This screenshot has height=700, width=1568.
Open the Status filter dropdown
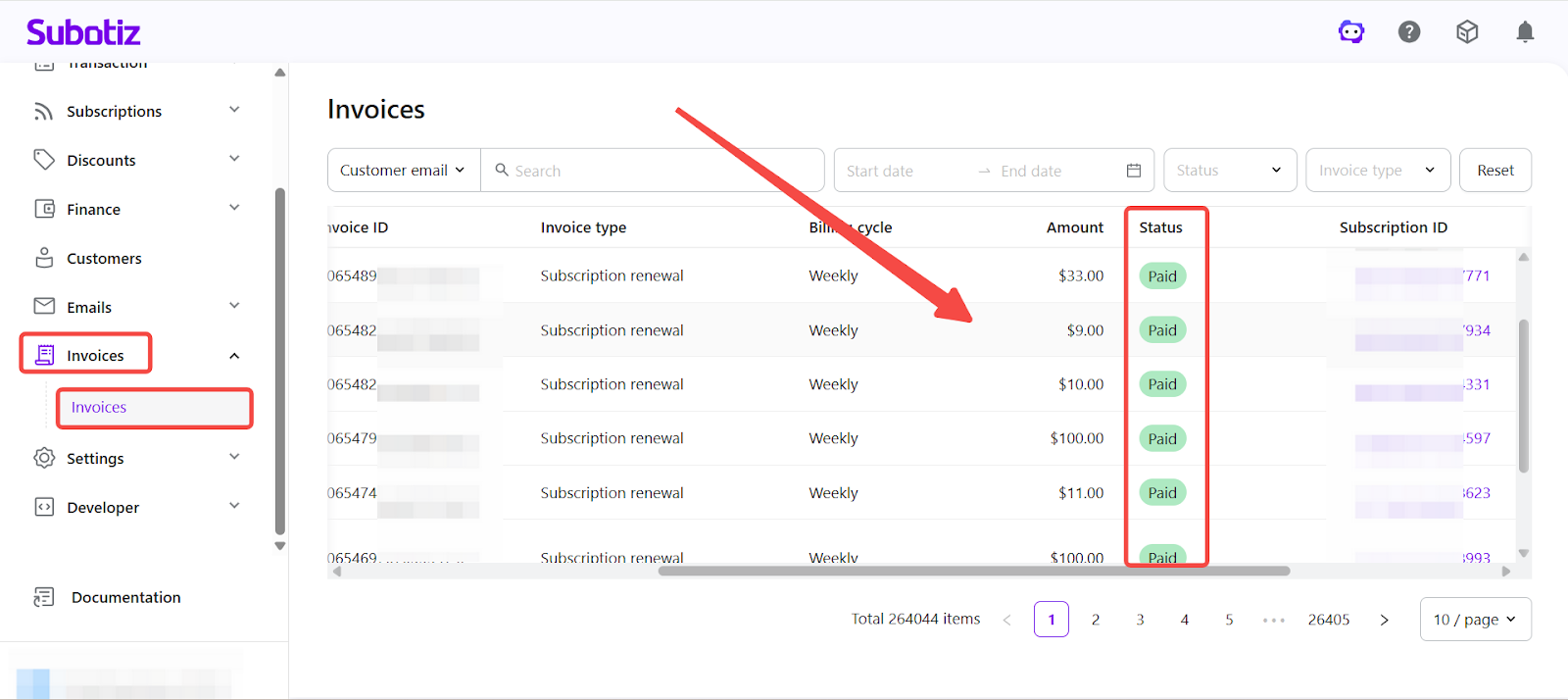[1230, 171]
